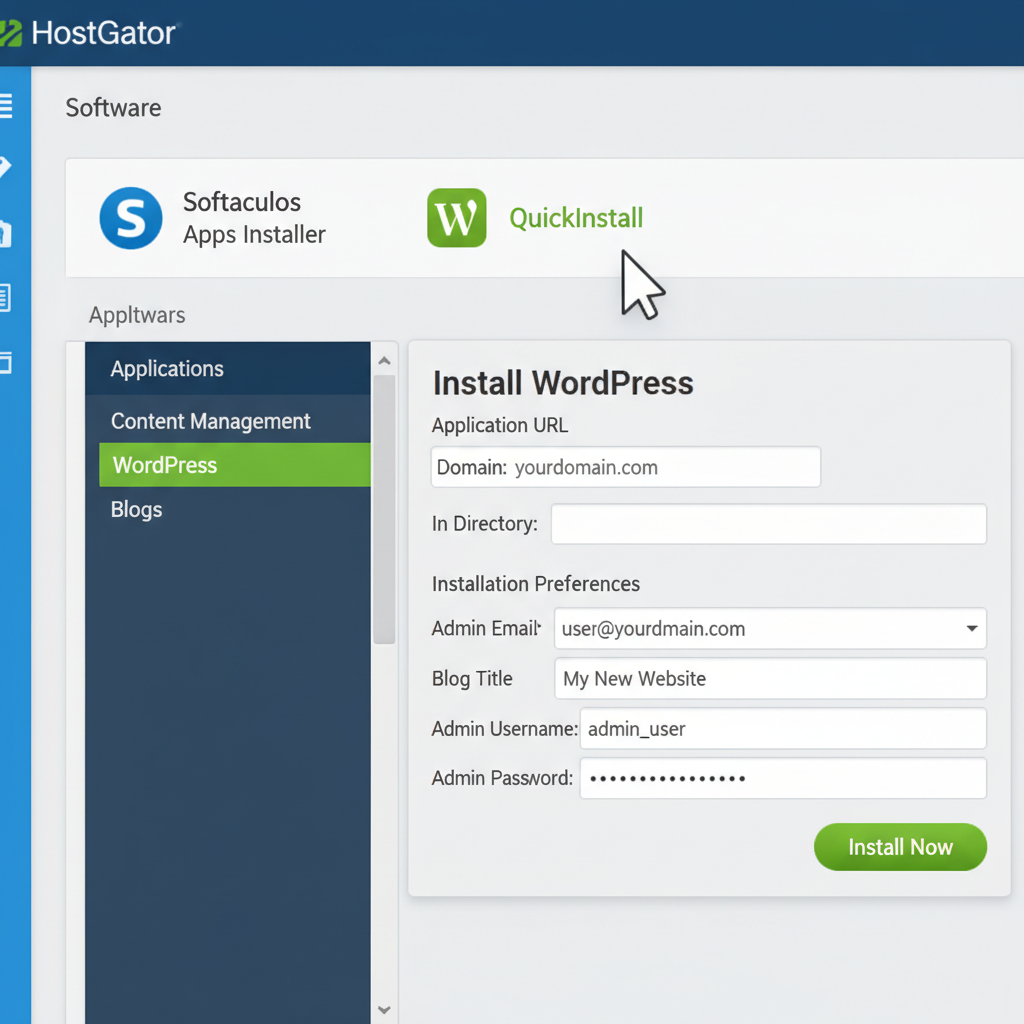Image resolution: width=1024 pixels, height=1024 pixels.
Task: Select the QuickInstall WordPress icon
Action: click(457, 218)
